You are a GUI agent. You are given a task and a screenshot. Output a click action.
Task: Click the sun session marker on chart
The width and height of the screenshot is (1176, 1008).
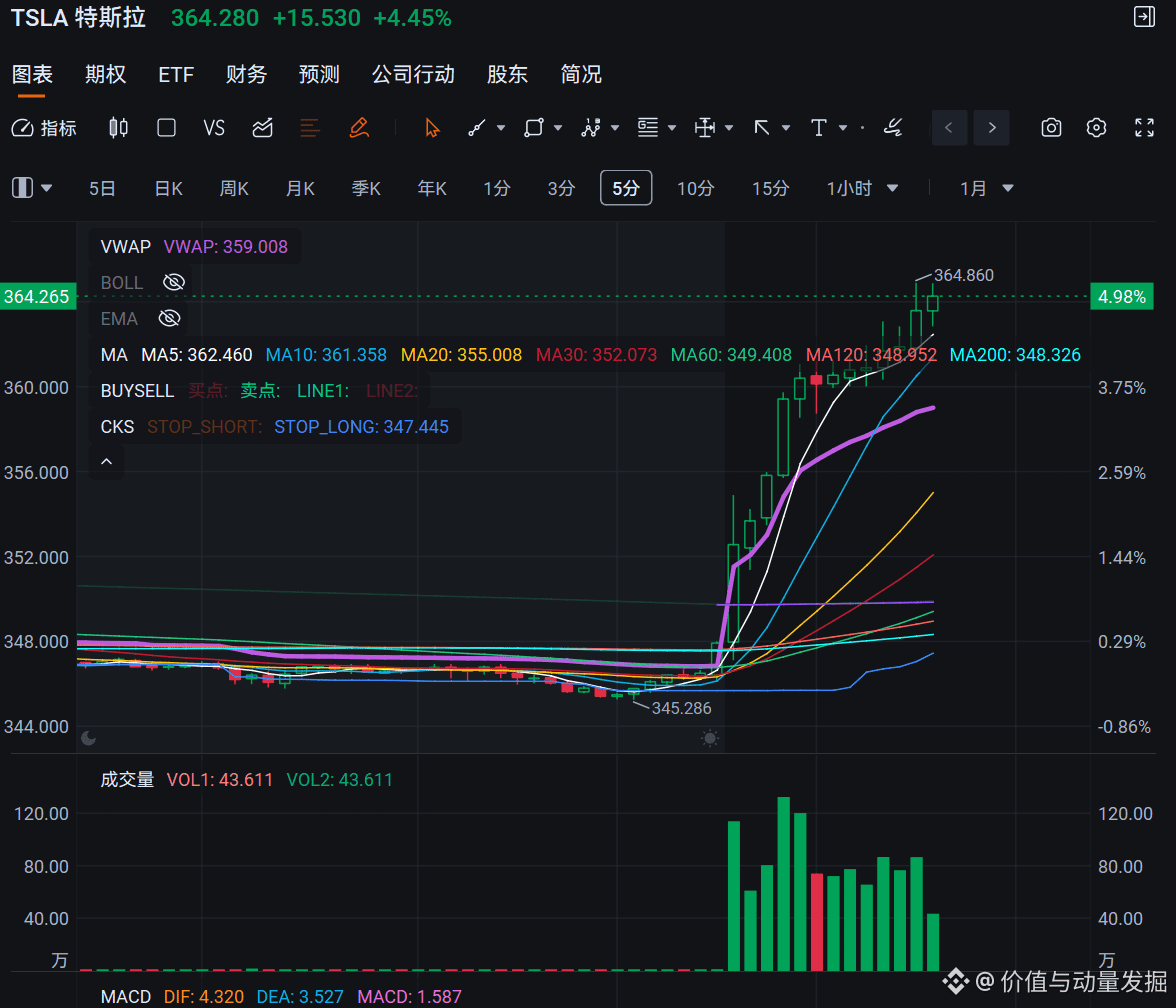[710, 738]
